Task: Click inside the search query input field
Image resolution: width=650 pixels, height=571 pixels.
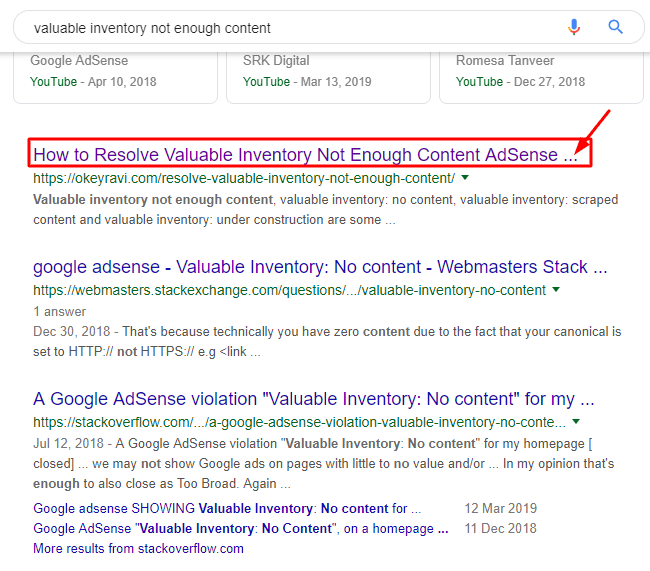Action: [x=290, y=28]
